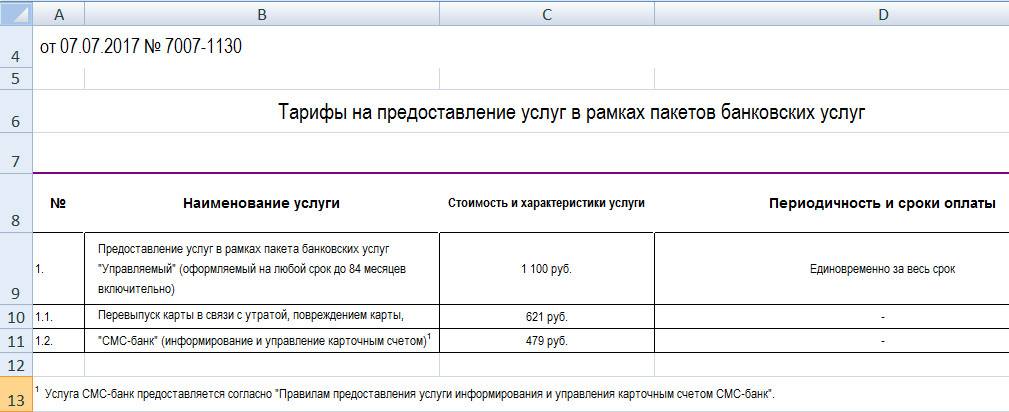Select row 9 header
This screenshot has width=1009, height=412.
(x=16, y=269)
